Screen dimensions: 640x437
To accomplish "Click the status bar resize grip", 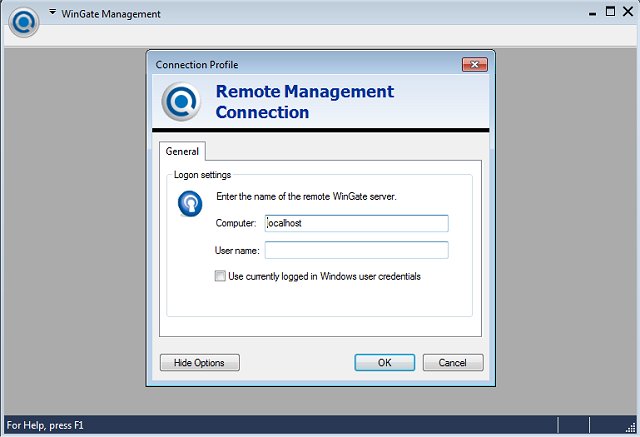I will coord(631,428).
